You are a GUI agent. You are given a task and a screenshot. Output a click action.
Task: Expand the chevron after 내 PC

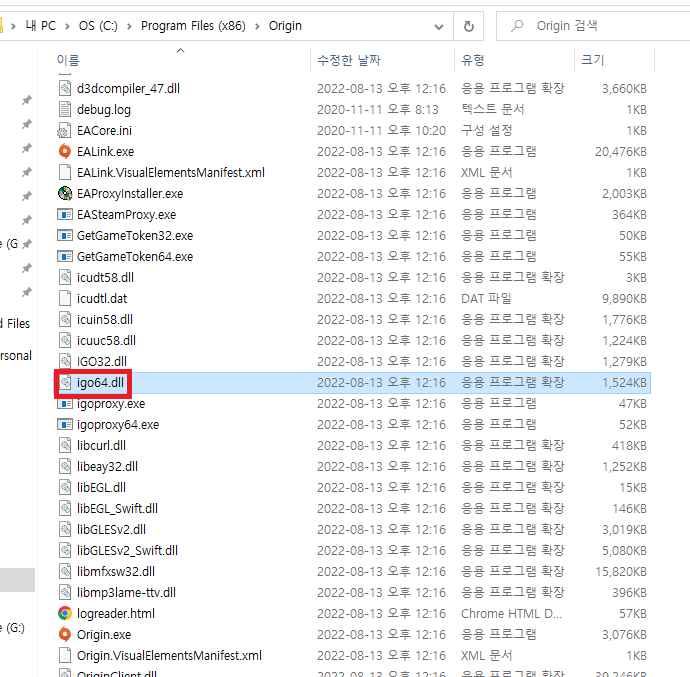[x=67, y=26]
